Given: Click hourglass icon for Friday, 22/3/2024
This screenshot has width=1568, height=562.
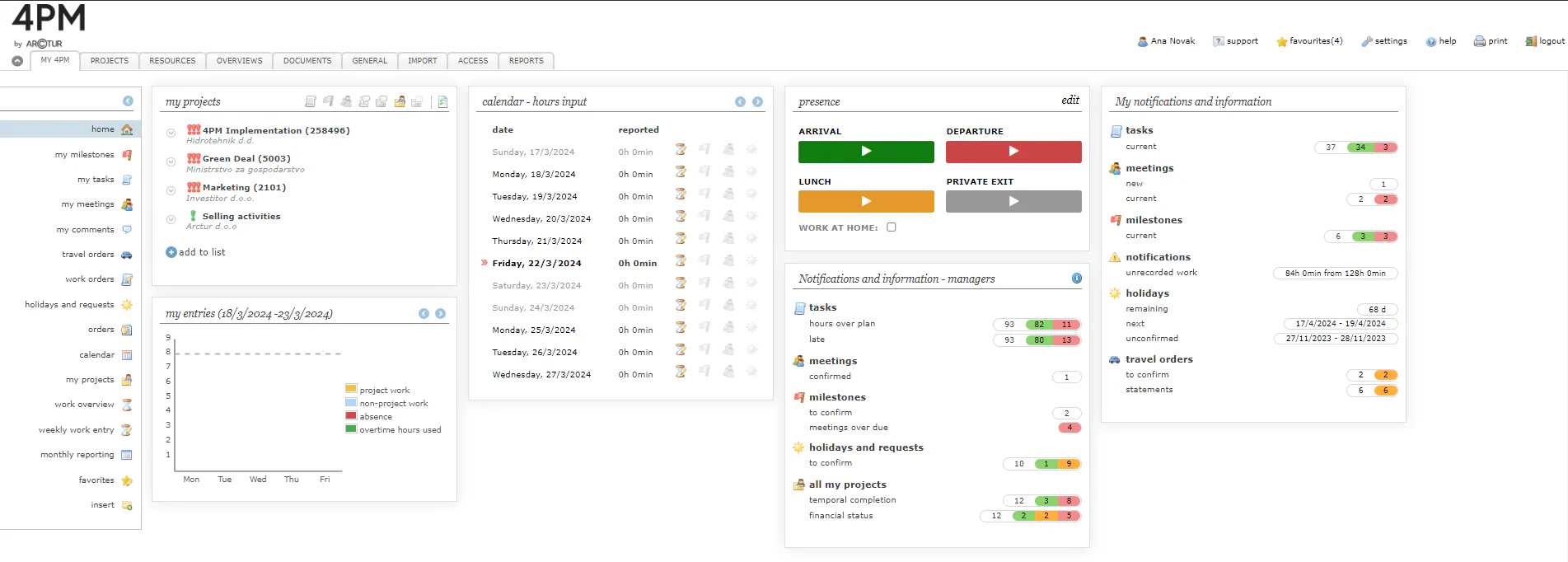Looking at the screenshot, I should pos(681,261).
